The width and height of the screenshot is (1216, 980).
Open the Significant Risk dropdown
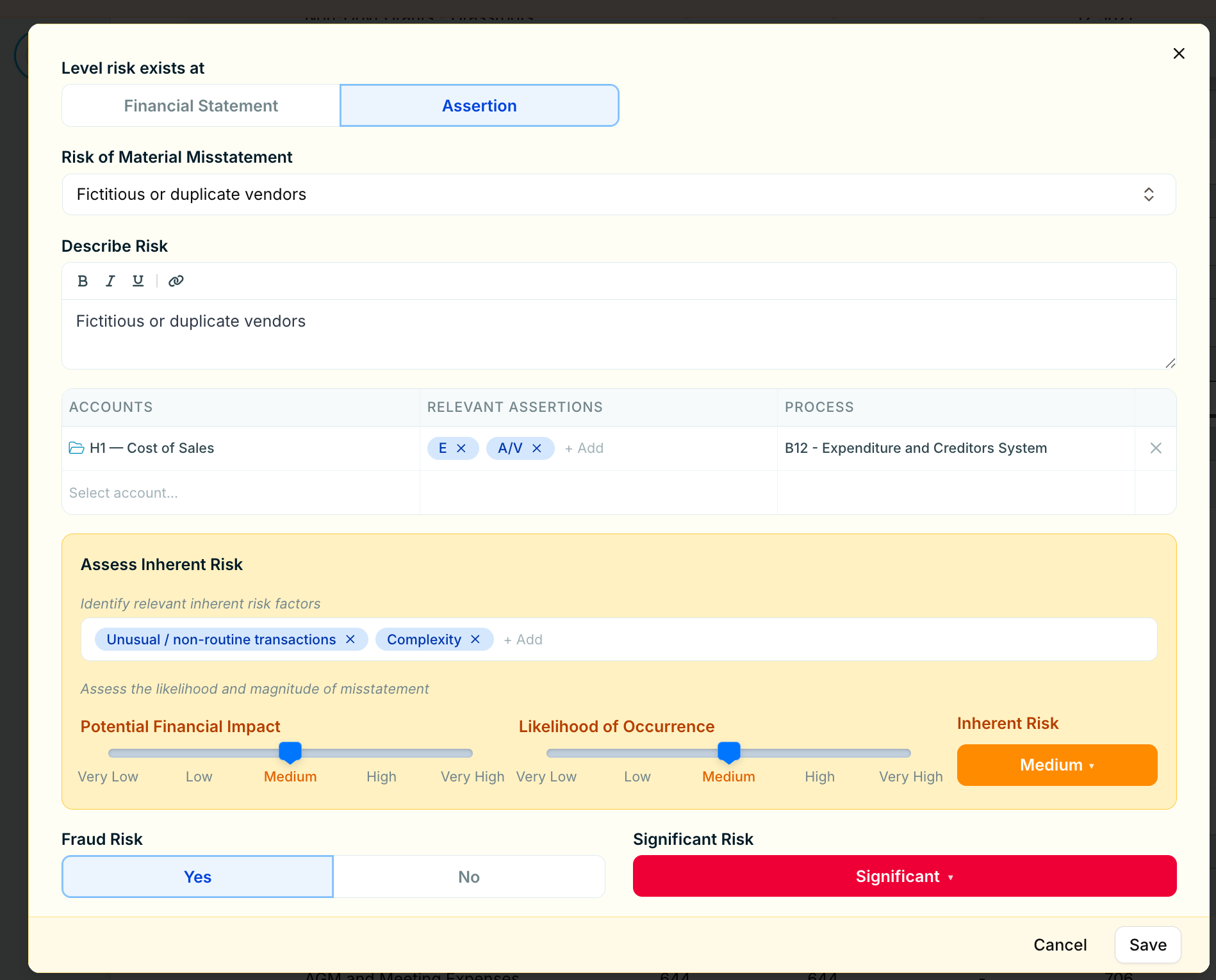tap(905, 876)
